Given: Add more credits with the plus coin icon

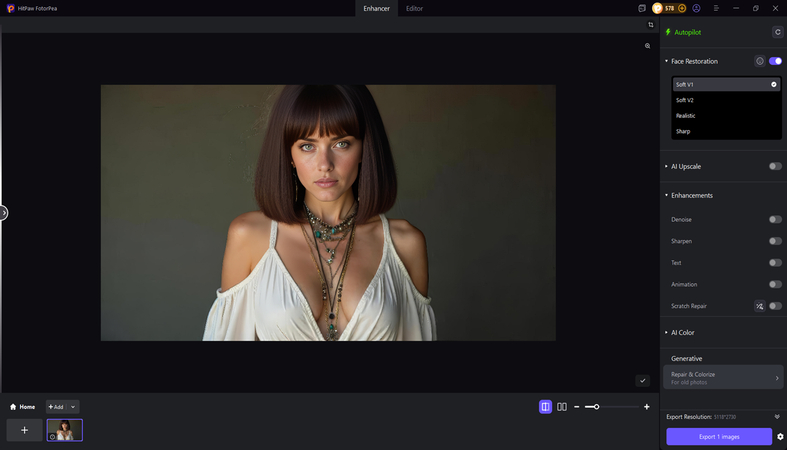Looking at the screenshot, I should (x=682, y=9).
